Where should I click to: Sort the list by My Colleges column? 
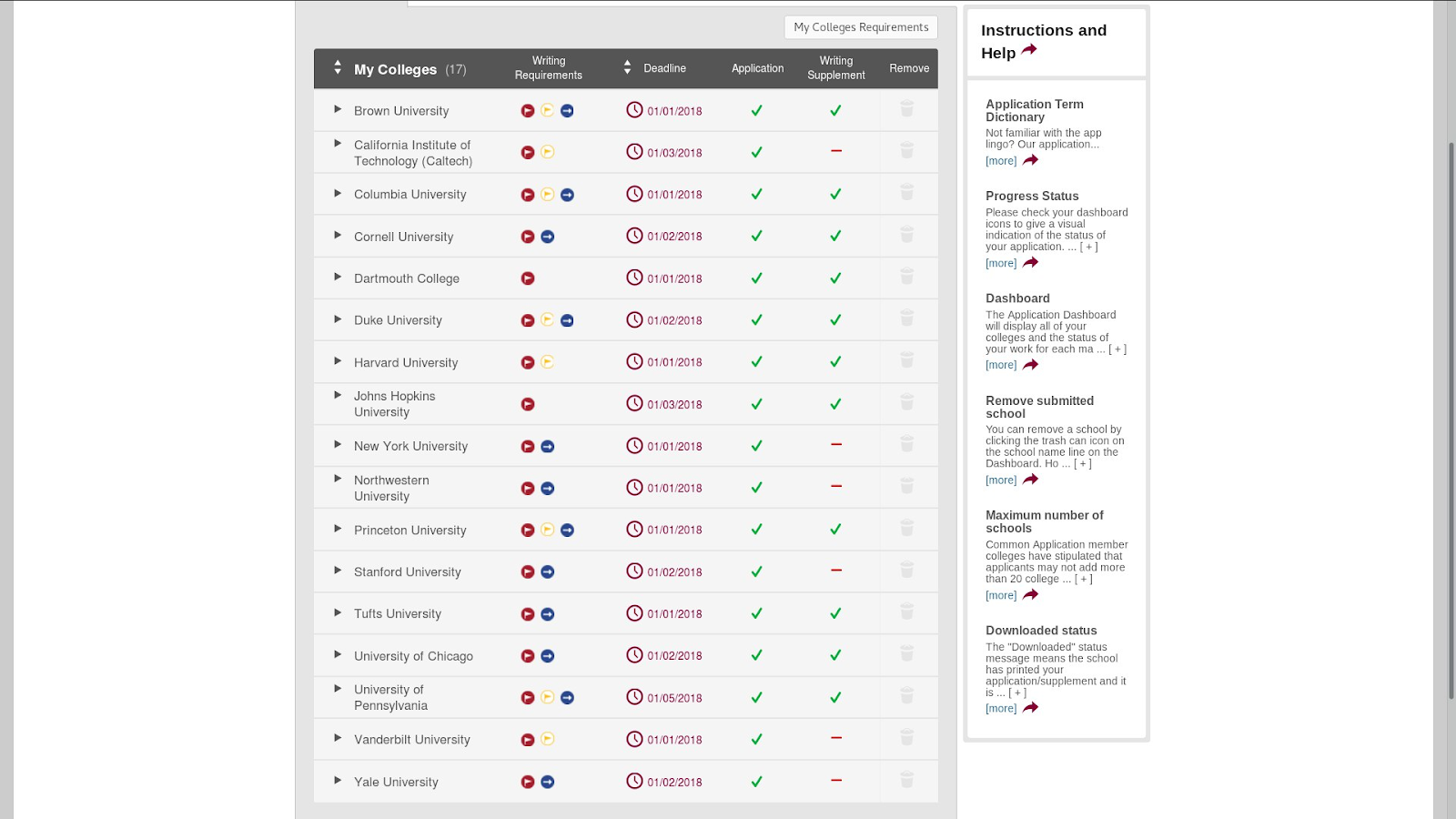pyautogui.click(x=338, y=68)
